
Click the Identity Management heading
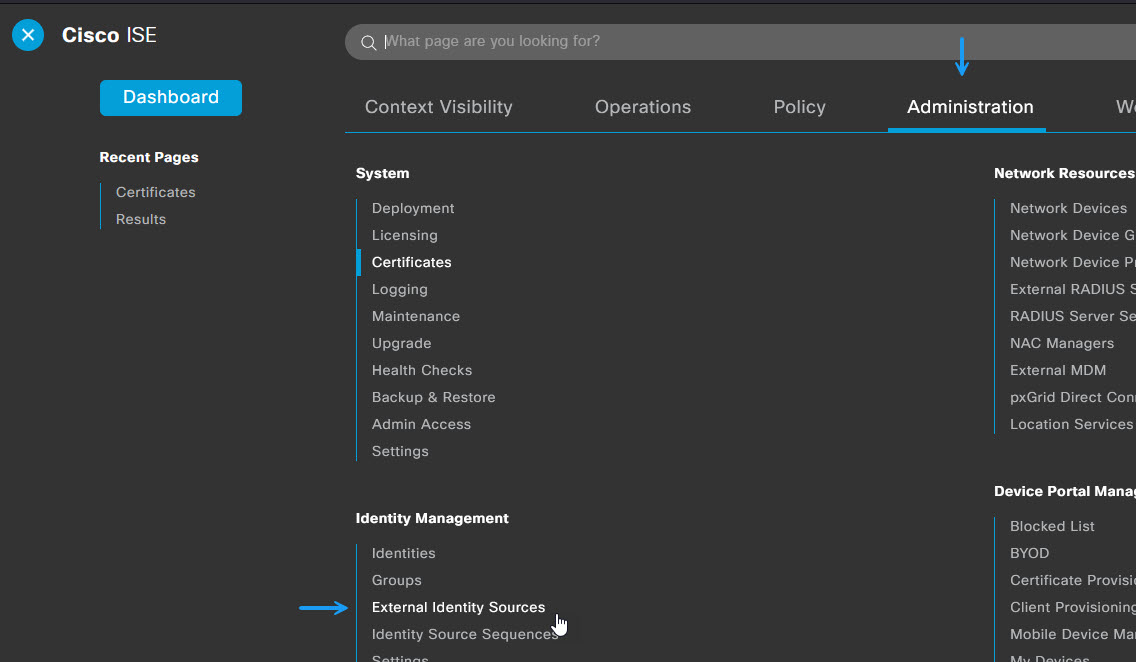coord(432,518)
